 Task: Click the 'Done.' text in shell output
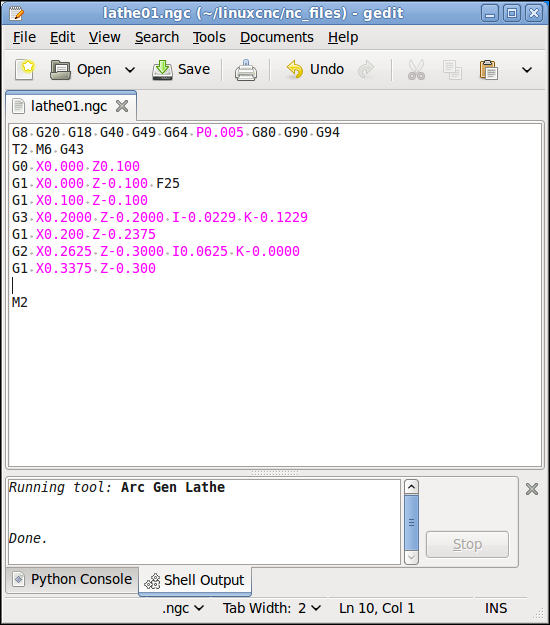click(x=28, y=539)
